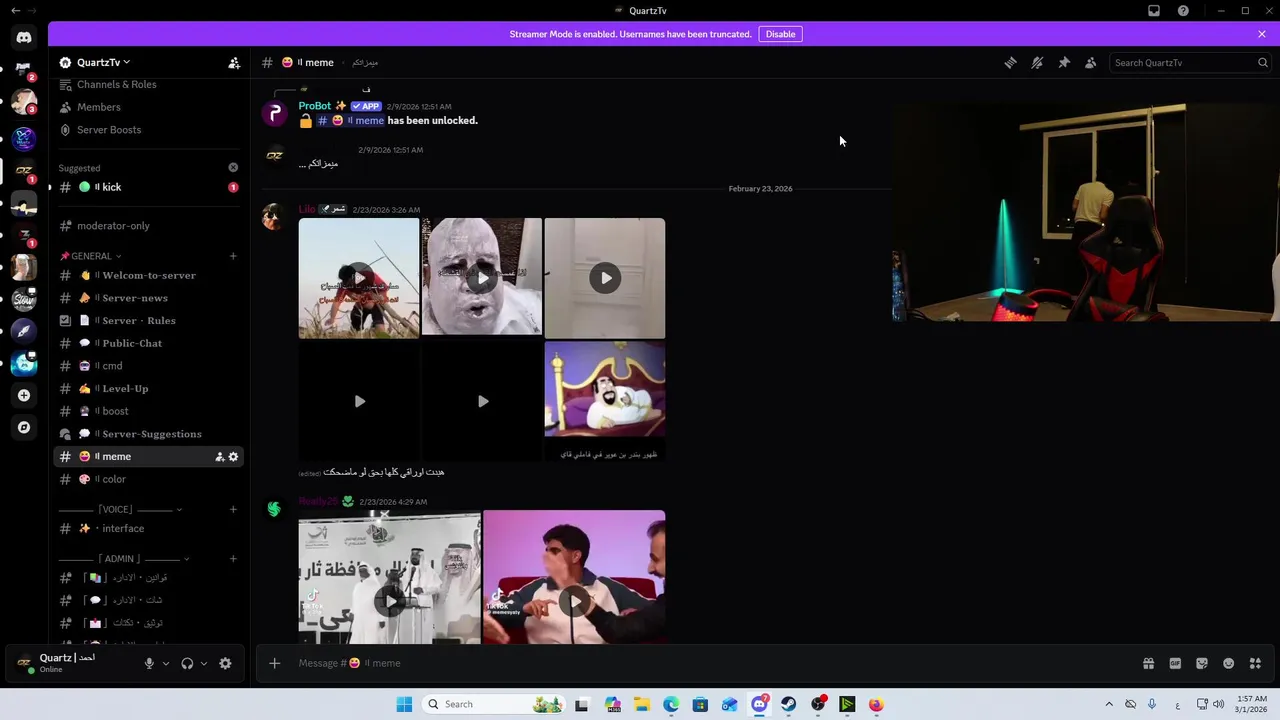Deafen using the headphones icon
This screenshot has width=1280, height=720.
click(187, 663)
